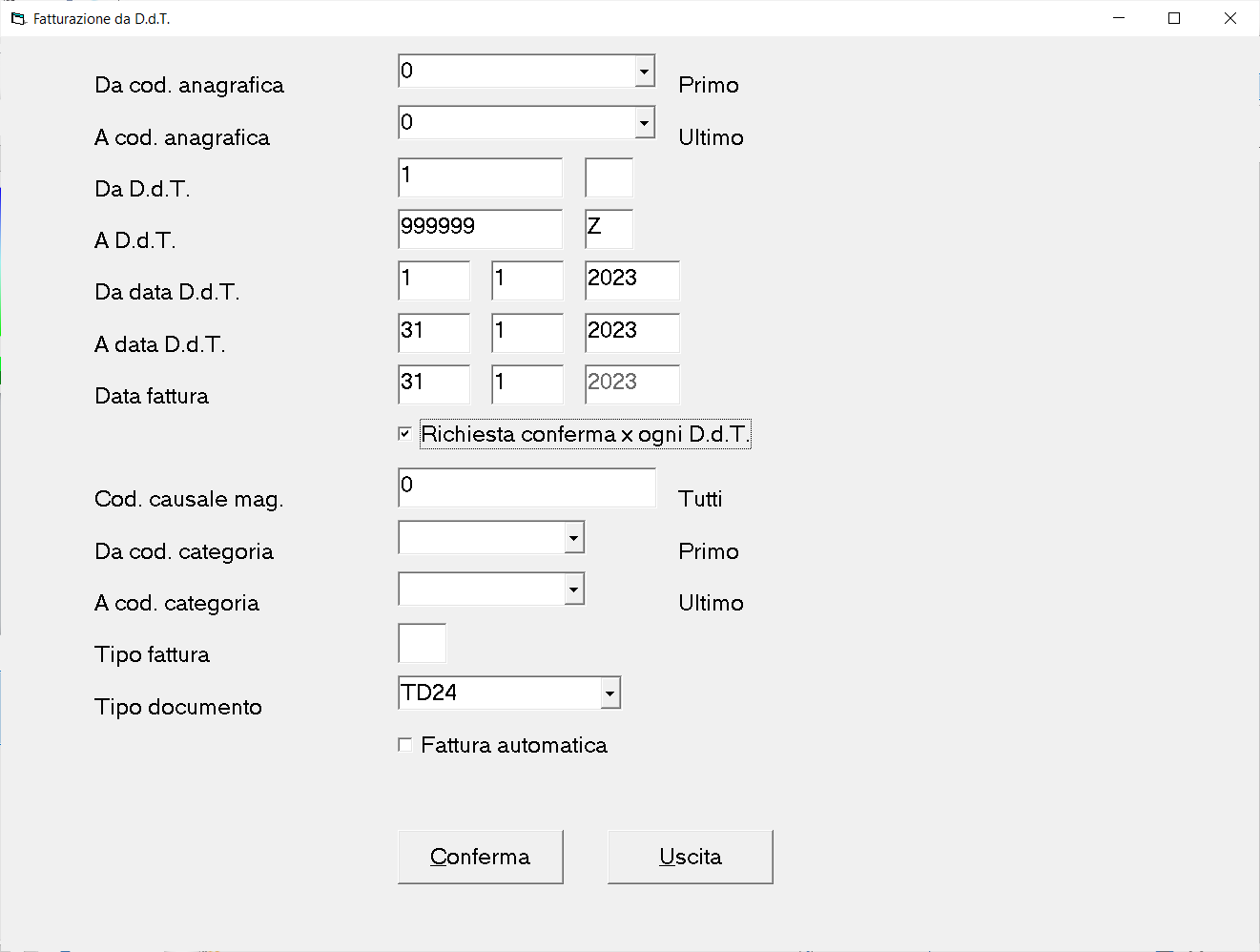Click the A D.d.T. suffix field with Z
Screen dimensions: 1260x952
click(609, 229)
